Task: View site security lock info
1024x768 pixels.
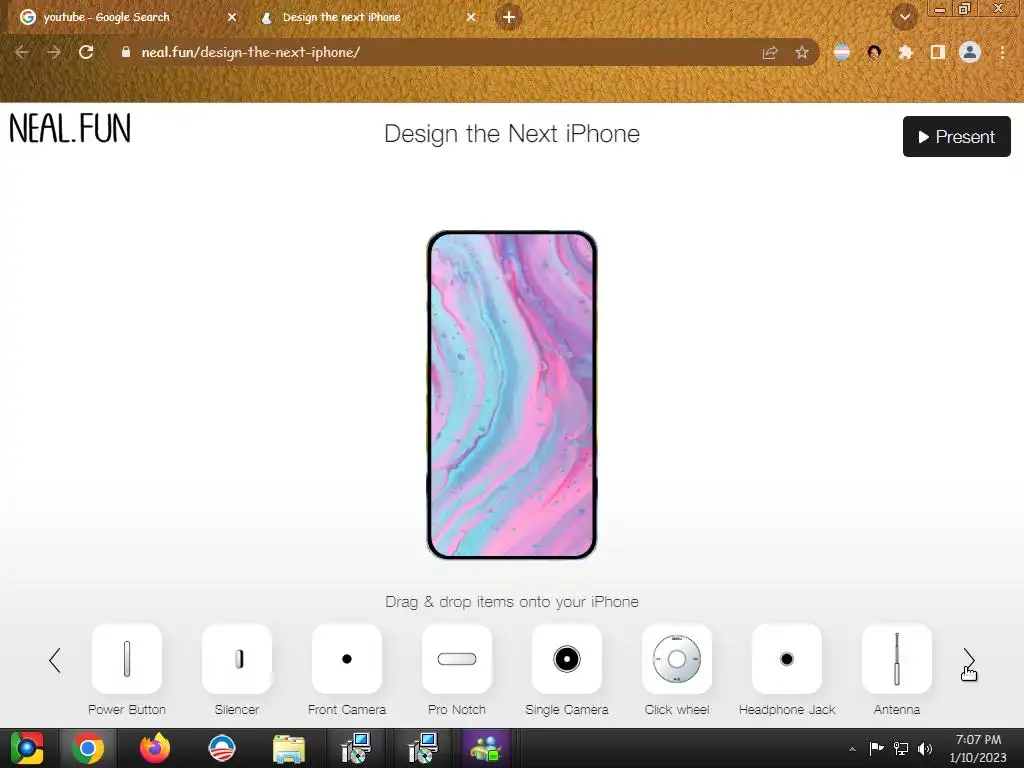Action: (x=126, y=52)
